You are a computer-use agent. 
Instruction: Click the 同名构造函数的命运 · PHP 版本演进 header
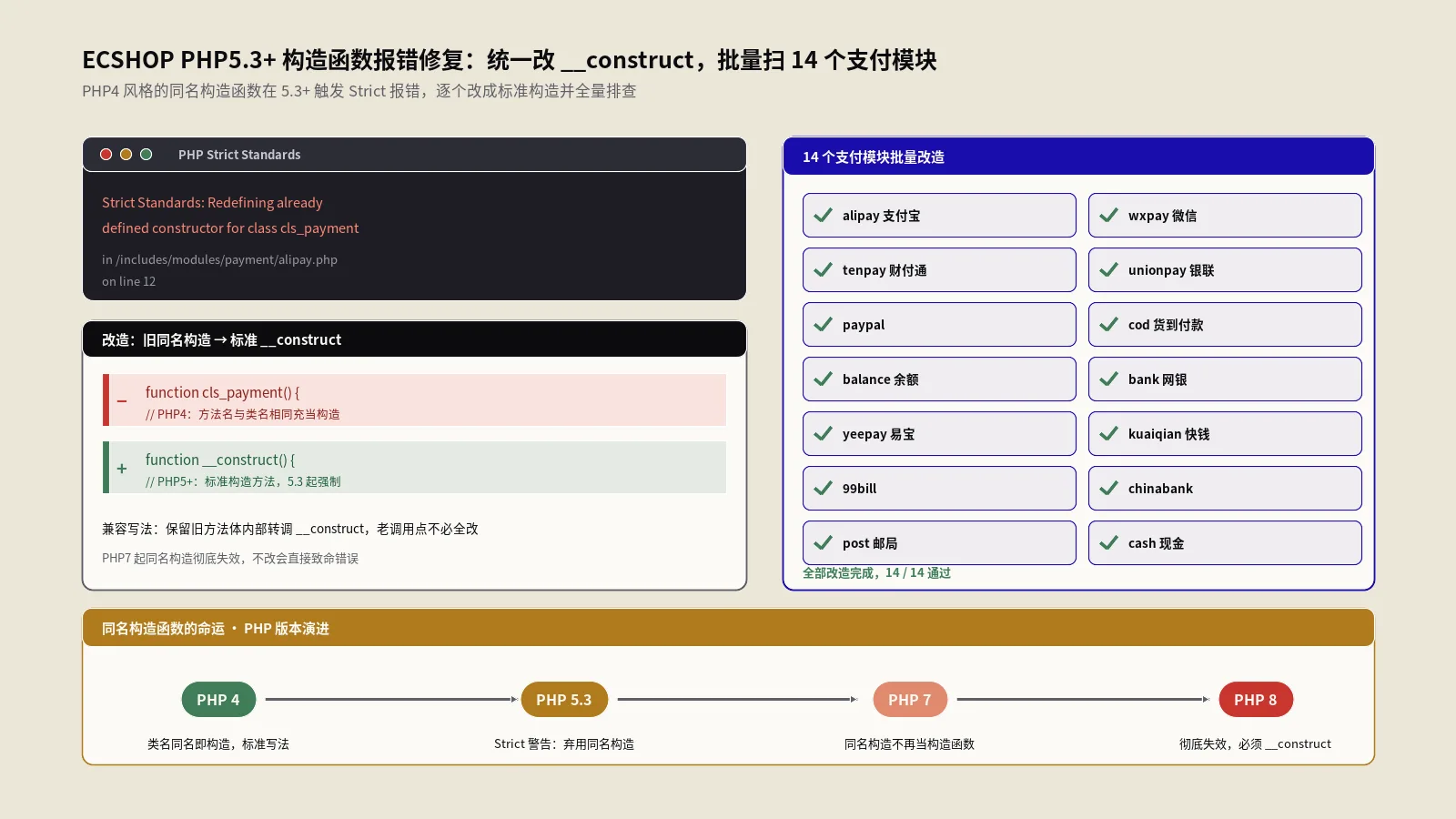[728, 628]
